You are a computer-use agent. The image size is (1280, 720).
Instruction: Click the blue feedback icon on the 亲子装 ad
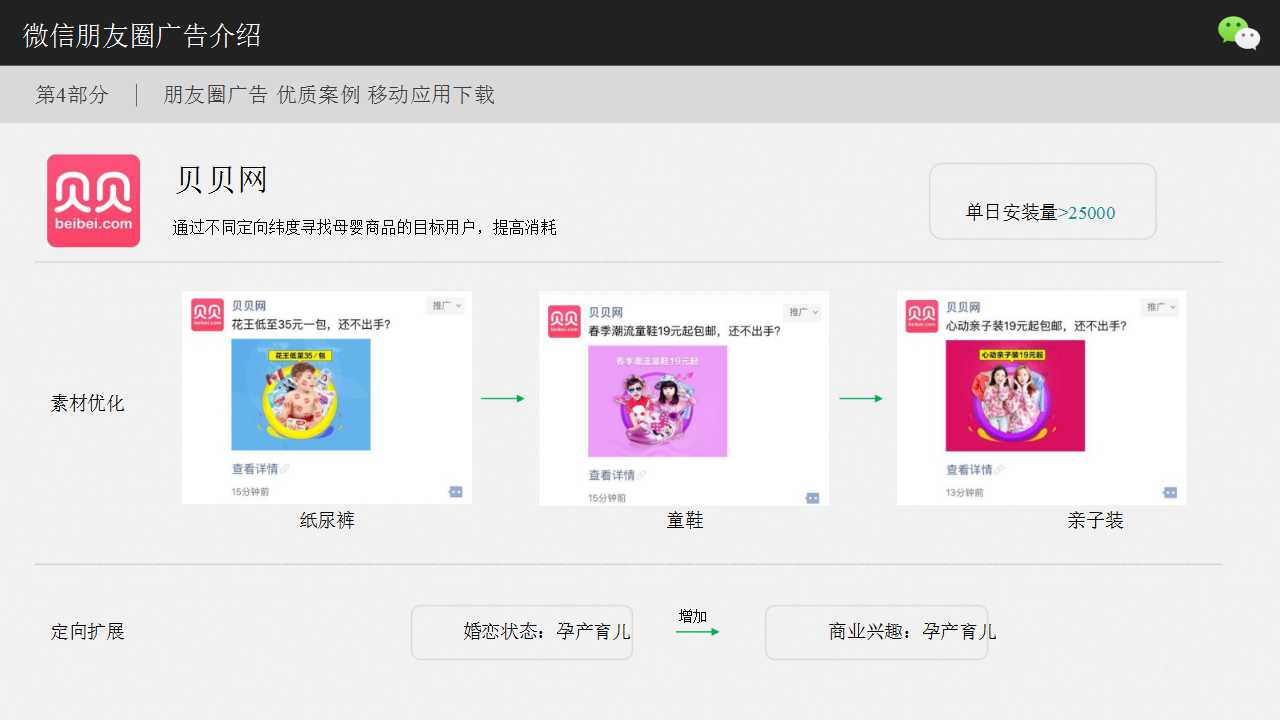click(x=1169, y=491)
